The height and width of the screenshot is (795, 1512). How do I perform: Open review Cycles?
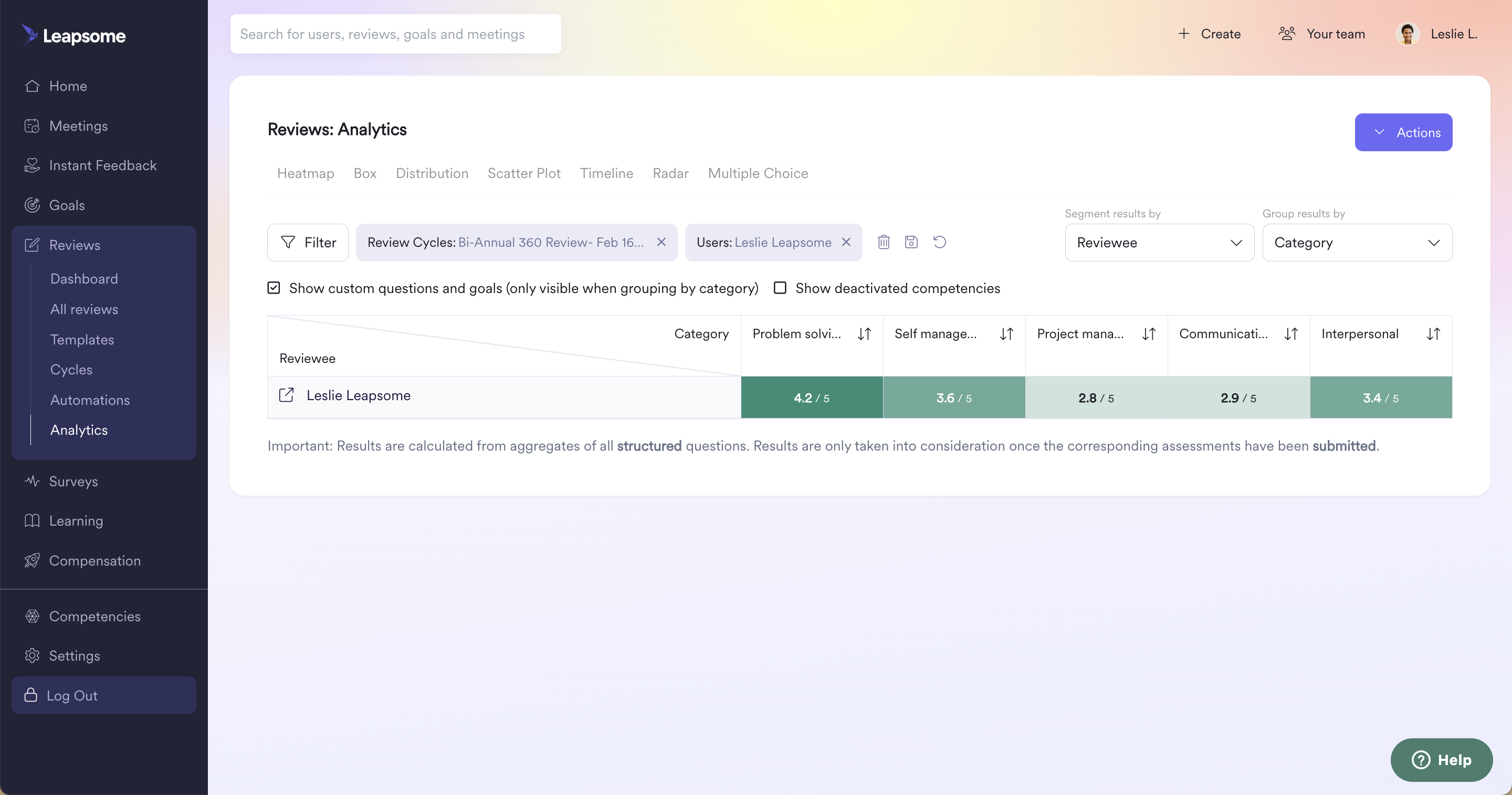[x=71, y=369]
